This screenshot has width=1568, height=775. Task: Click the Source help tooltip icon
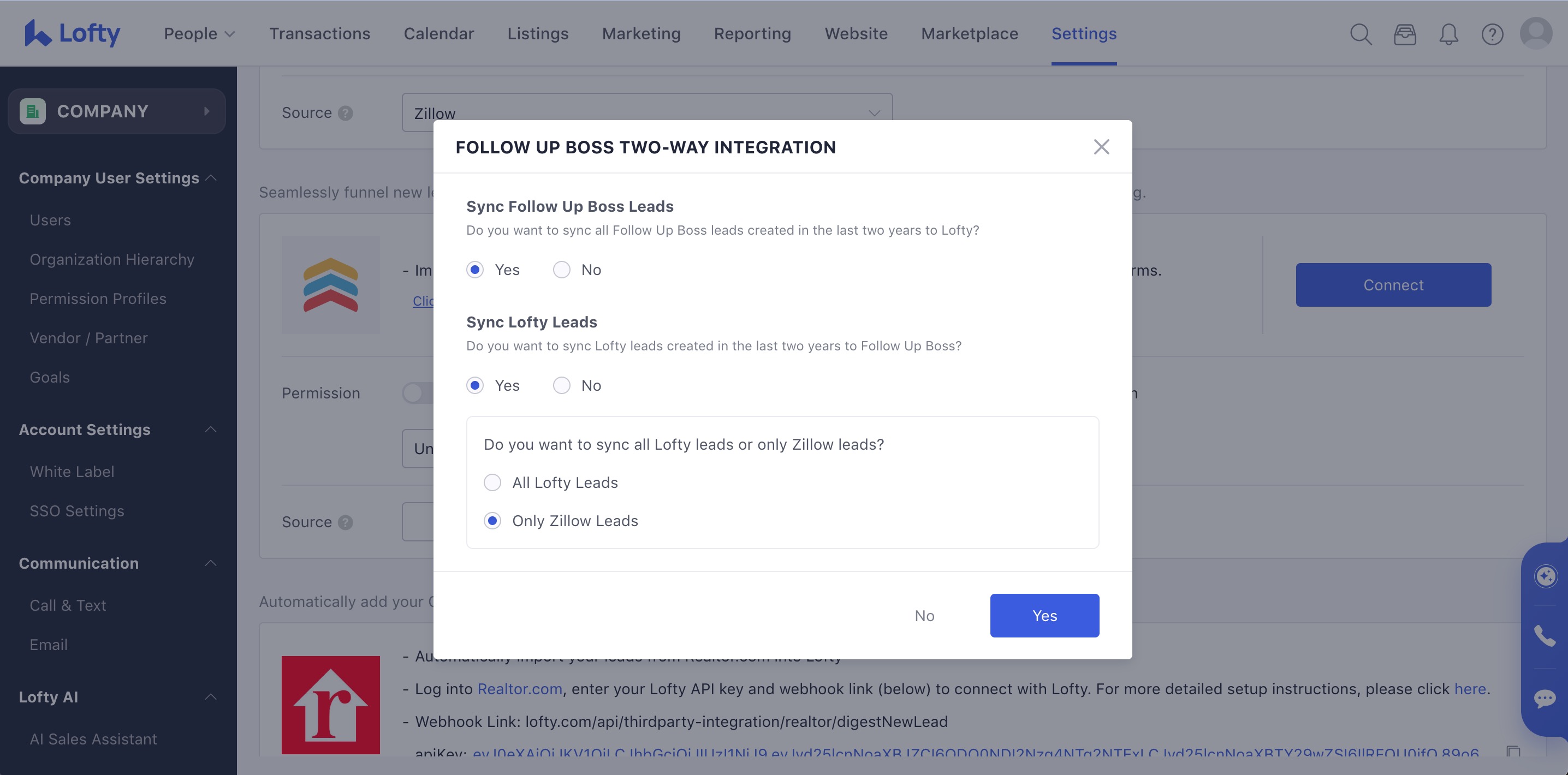345,112
